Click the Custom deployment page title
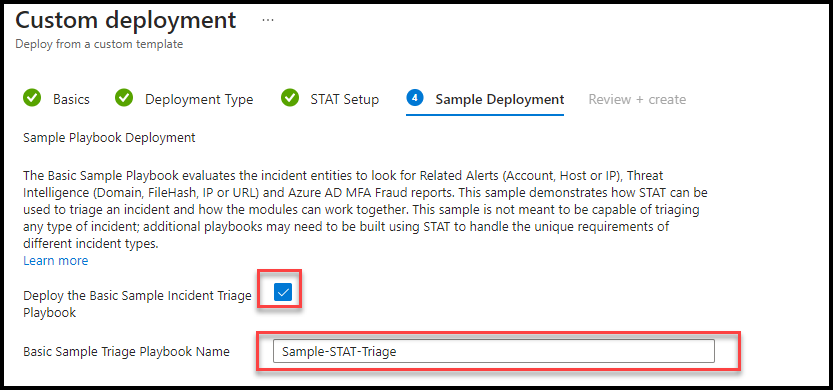Screen dimensions: 833x390 click(x=125, y=20)
